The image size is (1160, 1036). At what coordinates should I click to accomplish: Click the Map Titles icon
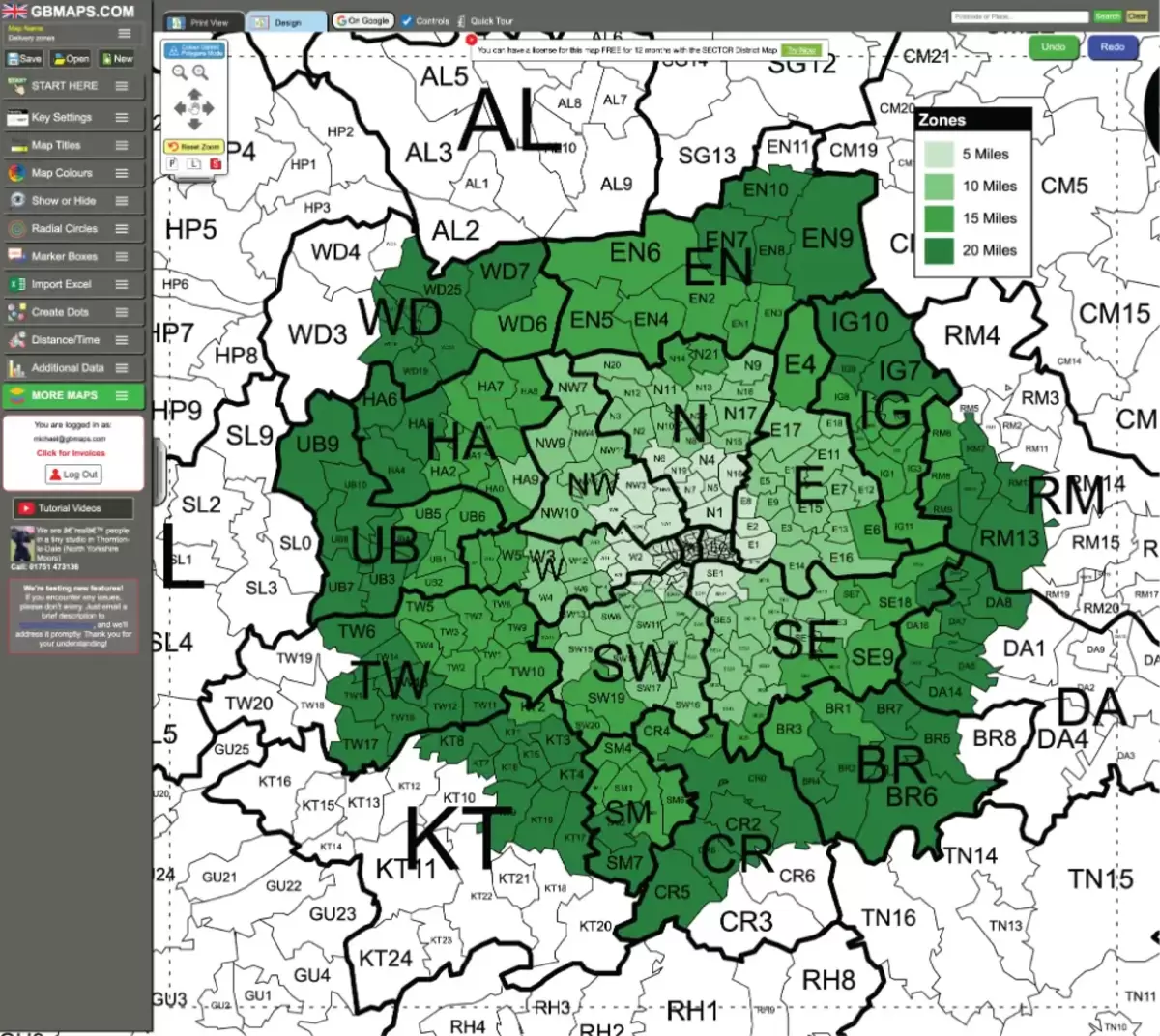(x=16, y=146)
